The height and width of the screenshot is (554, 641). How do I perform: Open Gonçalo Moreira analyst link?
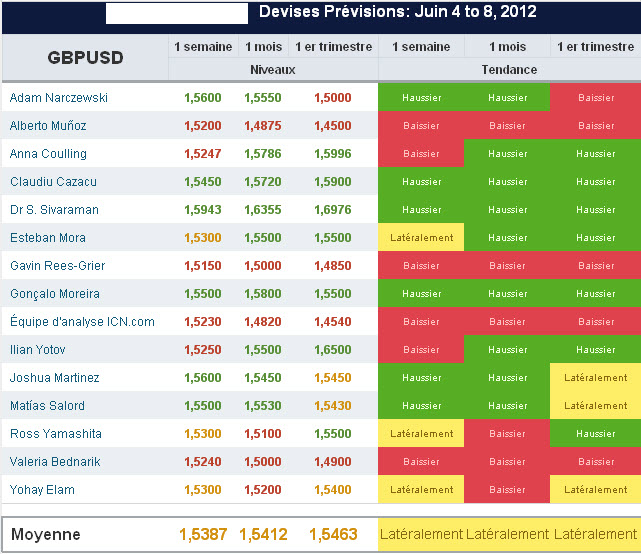[x=55, y=294]
